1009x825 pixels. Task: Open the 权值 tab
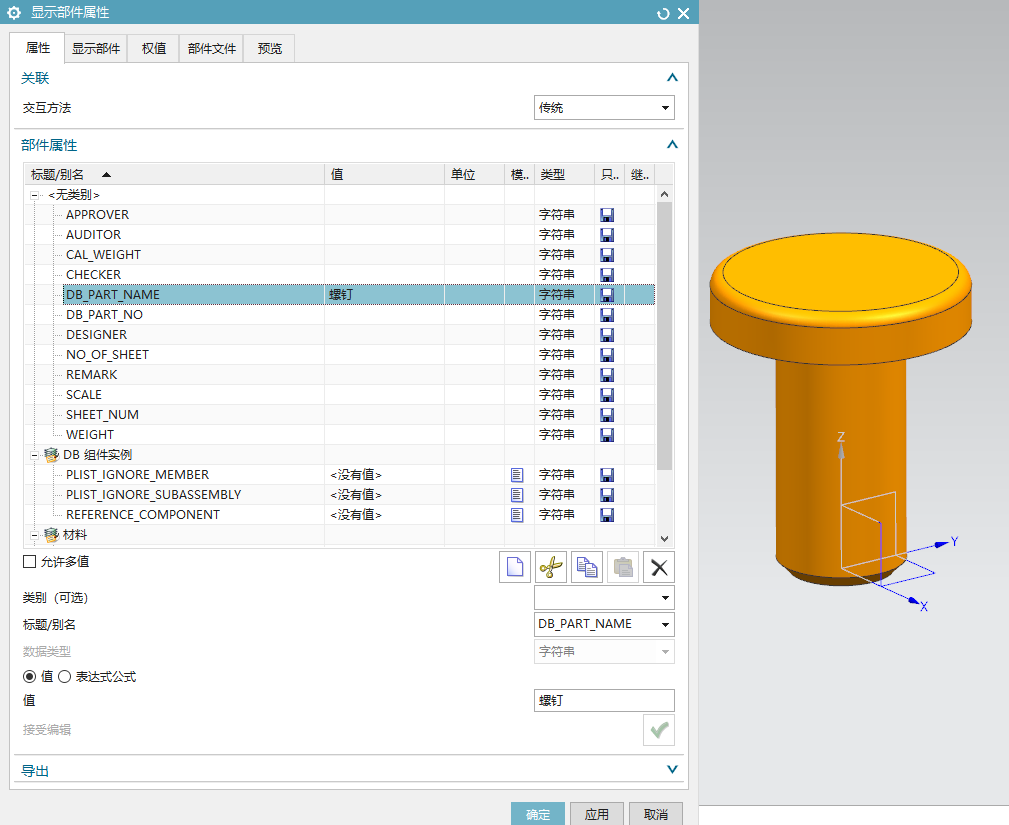pyautogui.click(x=153, y=48)
